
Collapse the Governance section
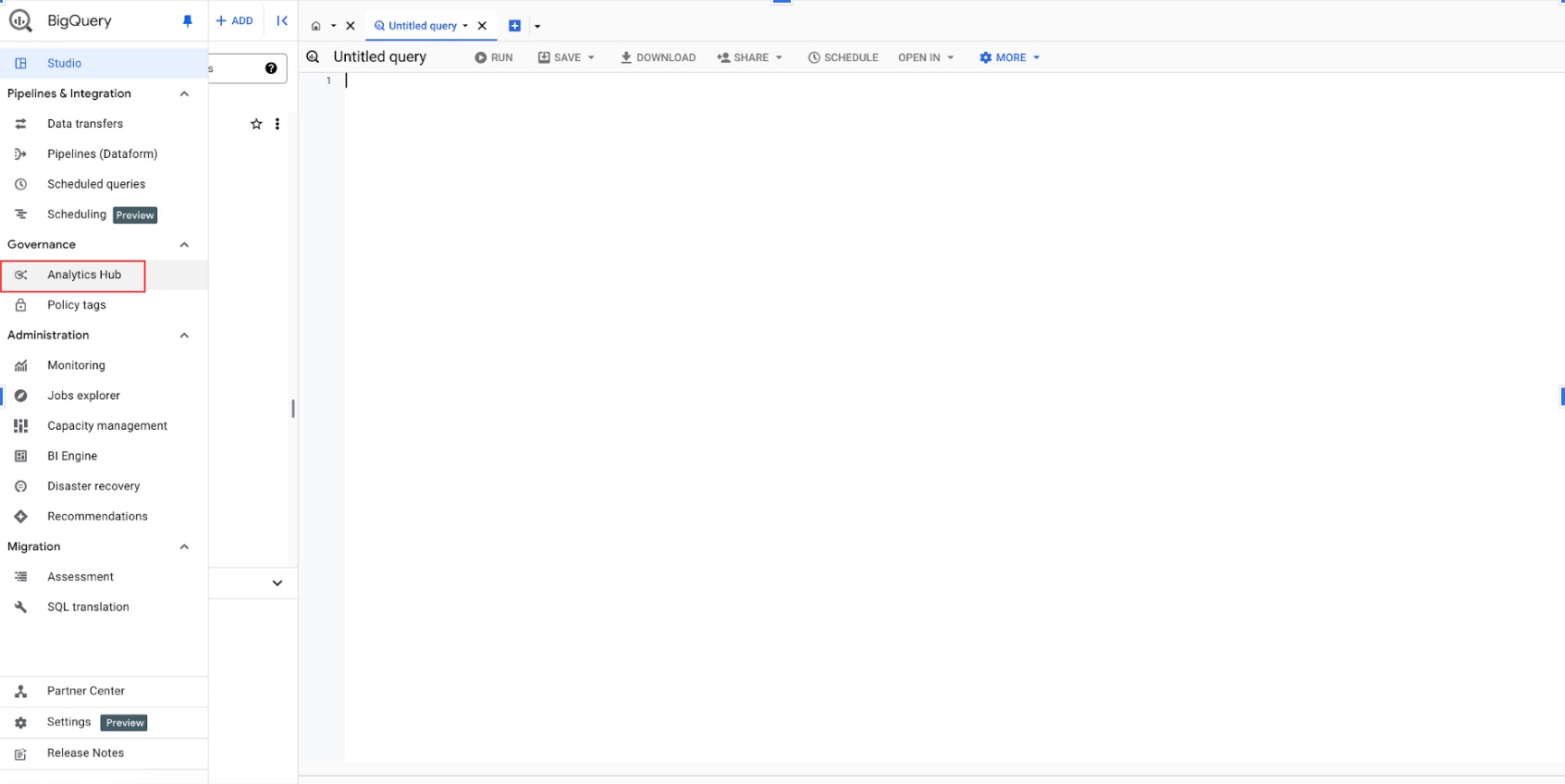184,245
